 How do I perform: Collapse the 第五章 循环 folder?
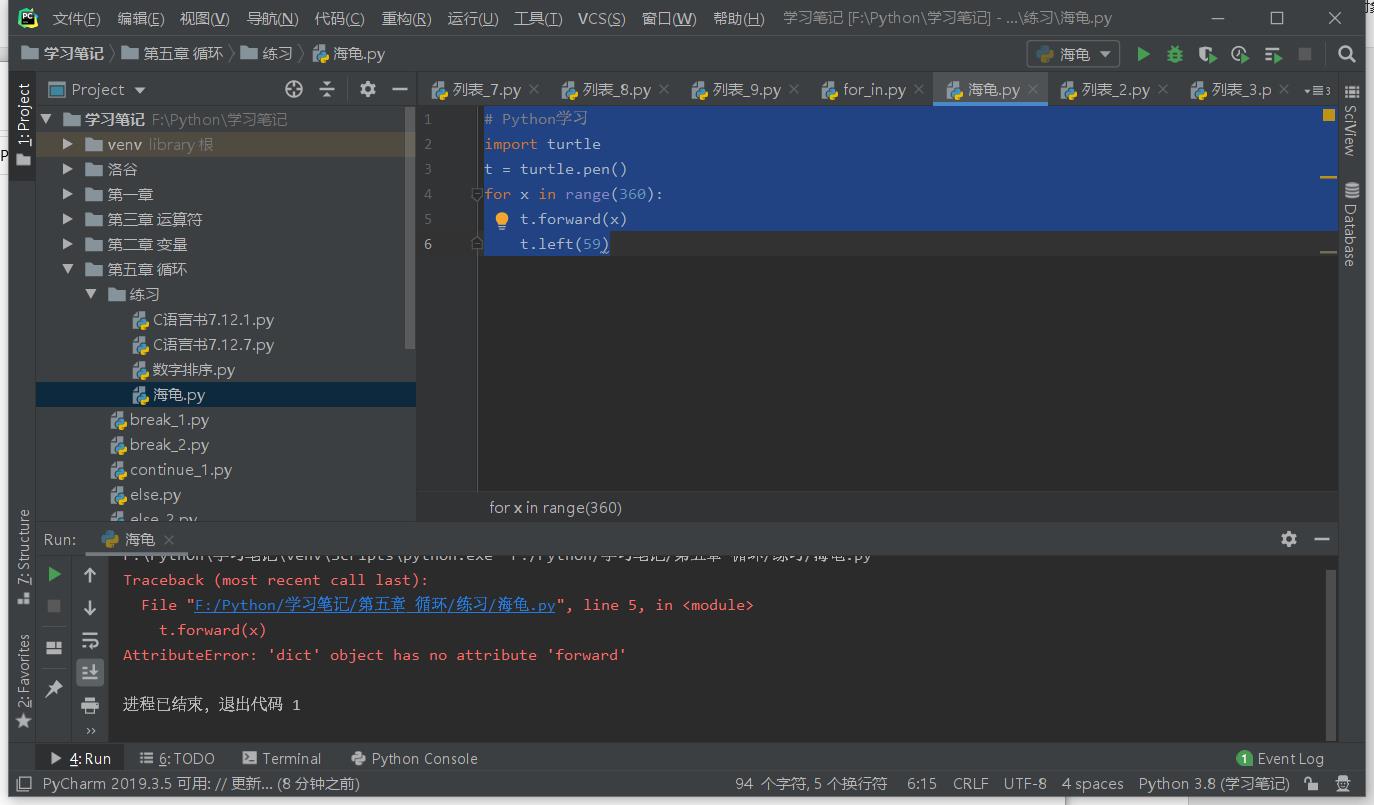pos(68,269)
